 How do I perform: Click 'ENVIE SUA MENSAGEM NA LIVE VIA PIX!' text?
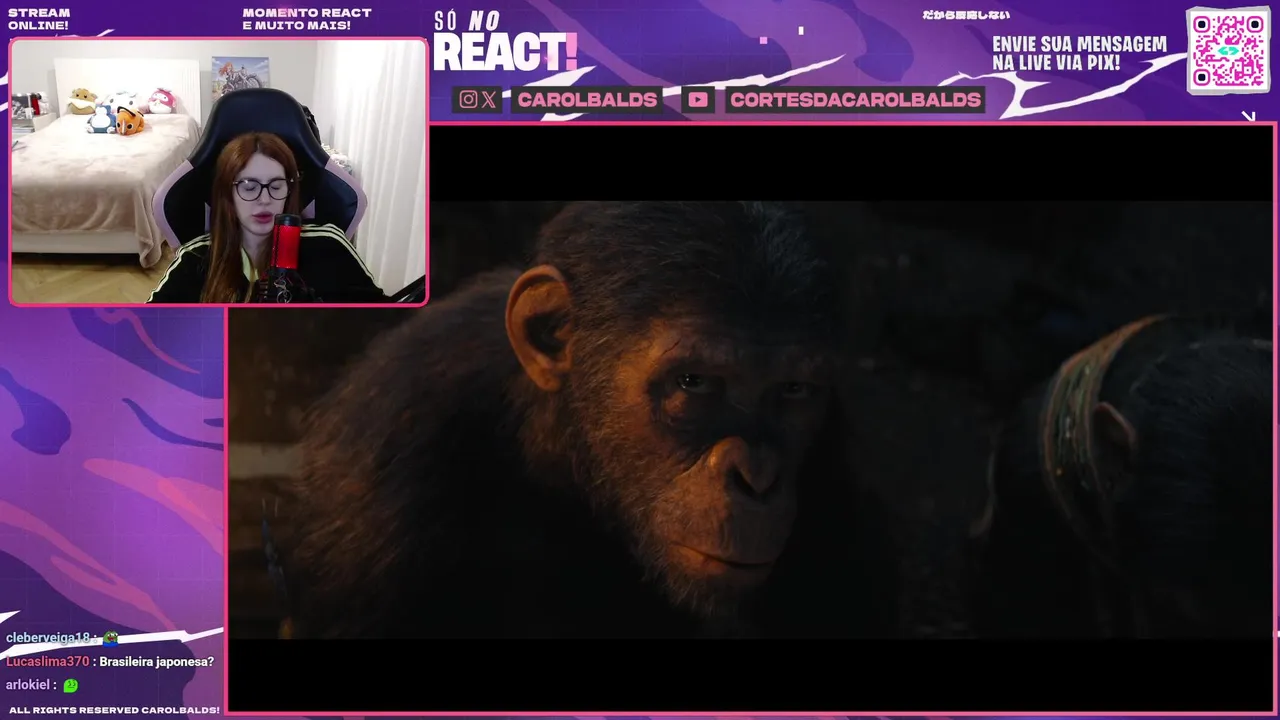tap(1079, 54)
